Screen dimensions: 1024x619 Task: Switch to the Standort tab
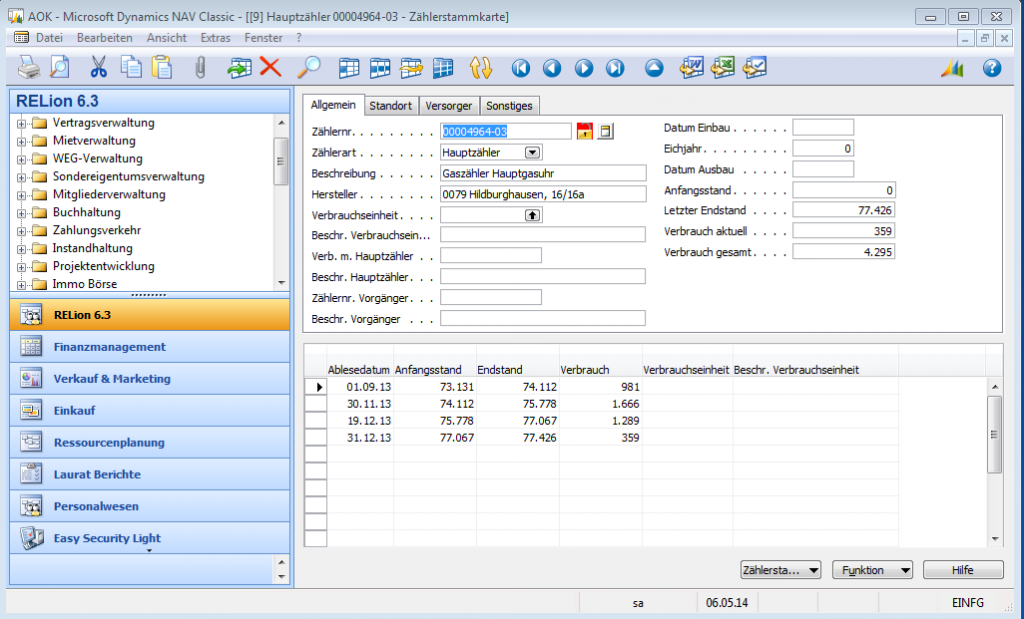391,106
